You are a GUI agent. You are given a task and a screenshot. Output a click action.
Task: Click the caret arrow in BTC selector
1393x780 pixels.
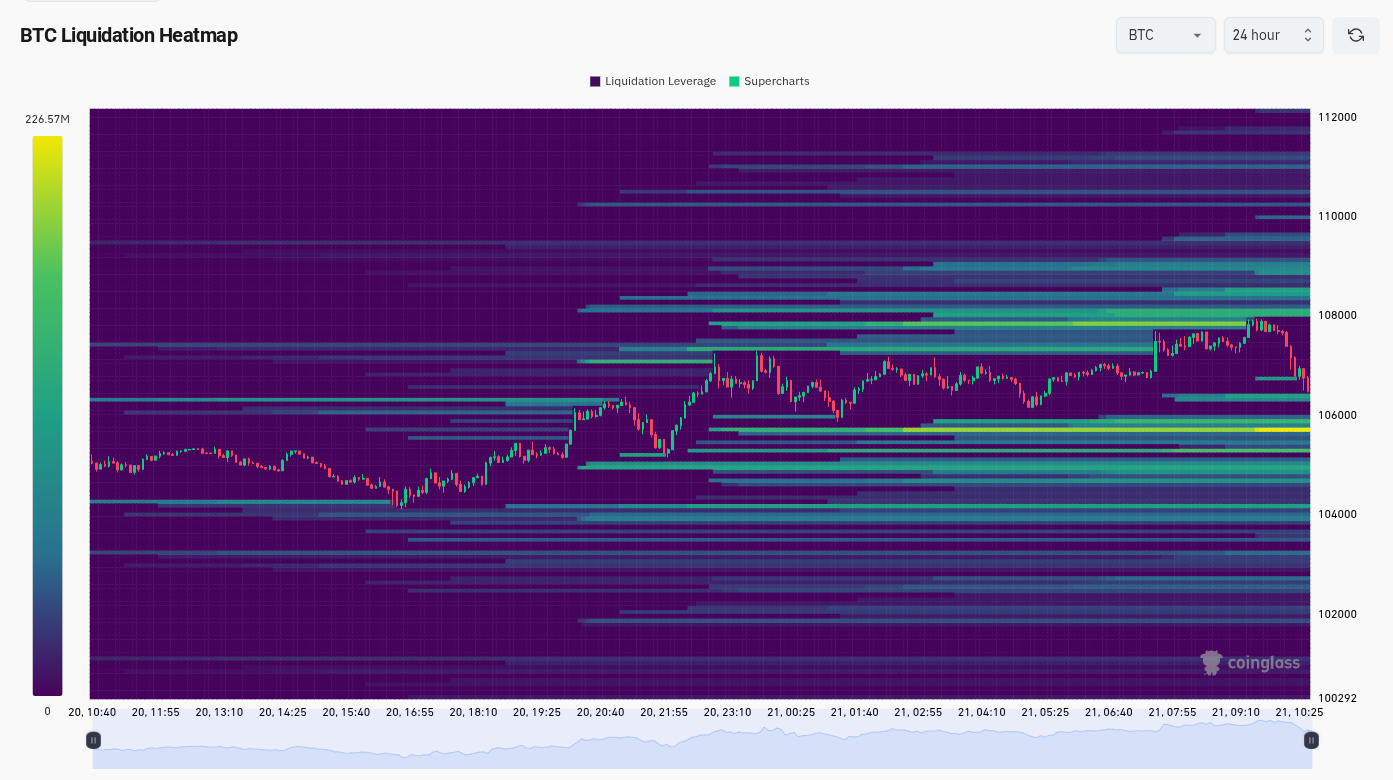[1197, 36]
